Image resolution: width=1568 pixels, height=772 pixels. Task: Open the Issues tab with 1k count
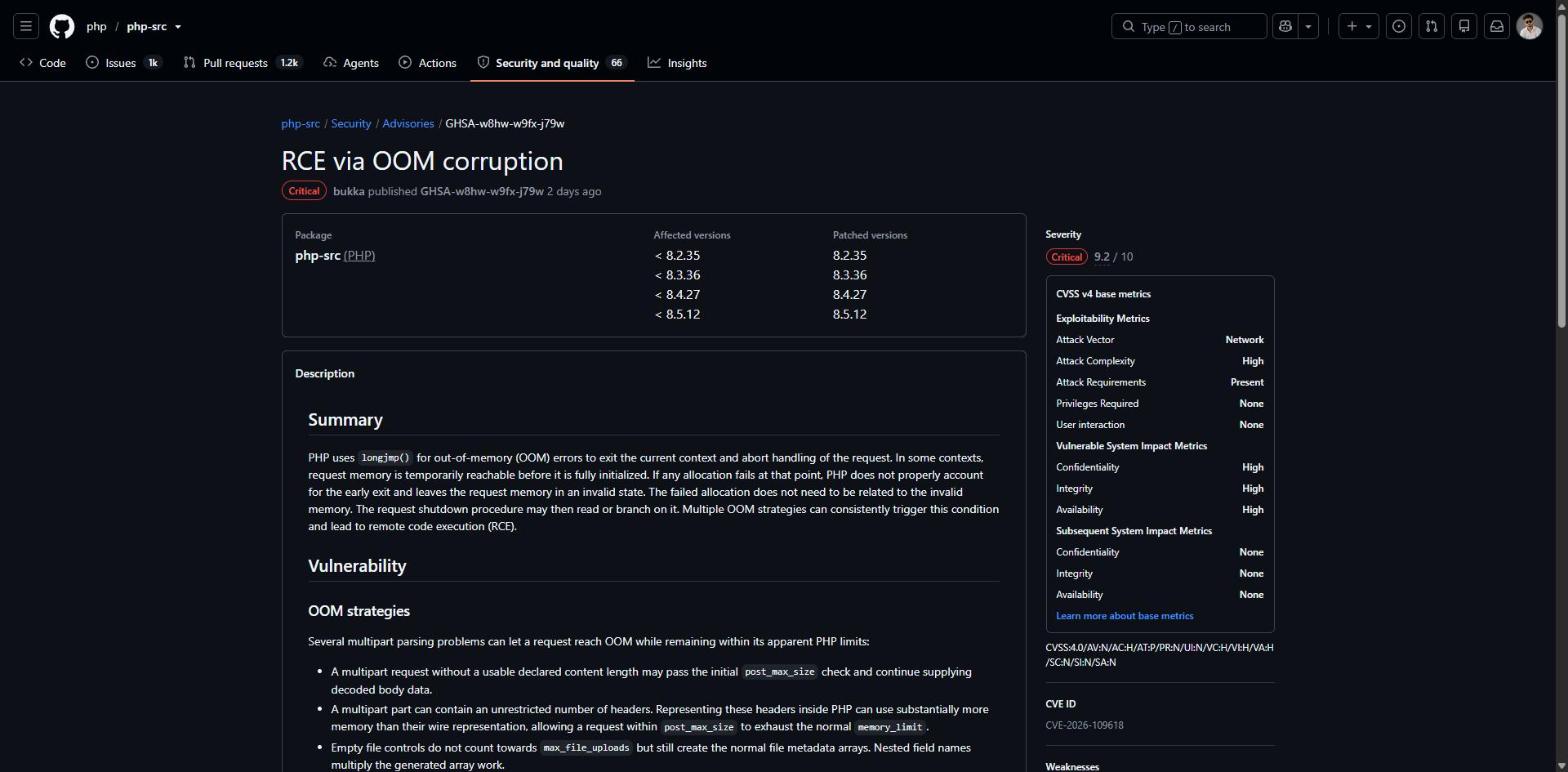click(x=124, y=63)
